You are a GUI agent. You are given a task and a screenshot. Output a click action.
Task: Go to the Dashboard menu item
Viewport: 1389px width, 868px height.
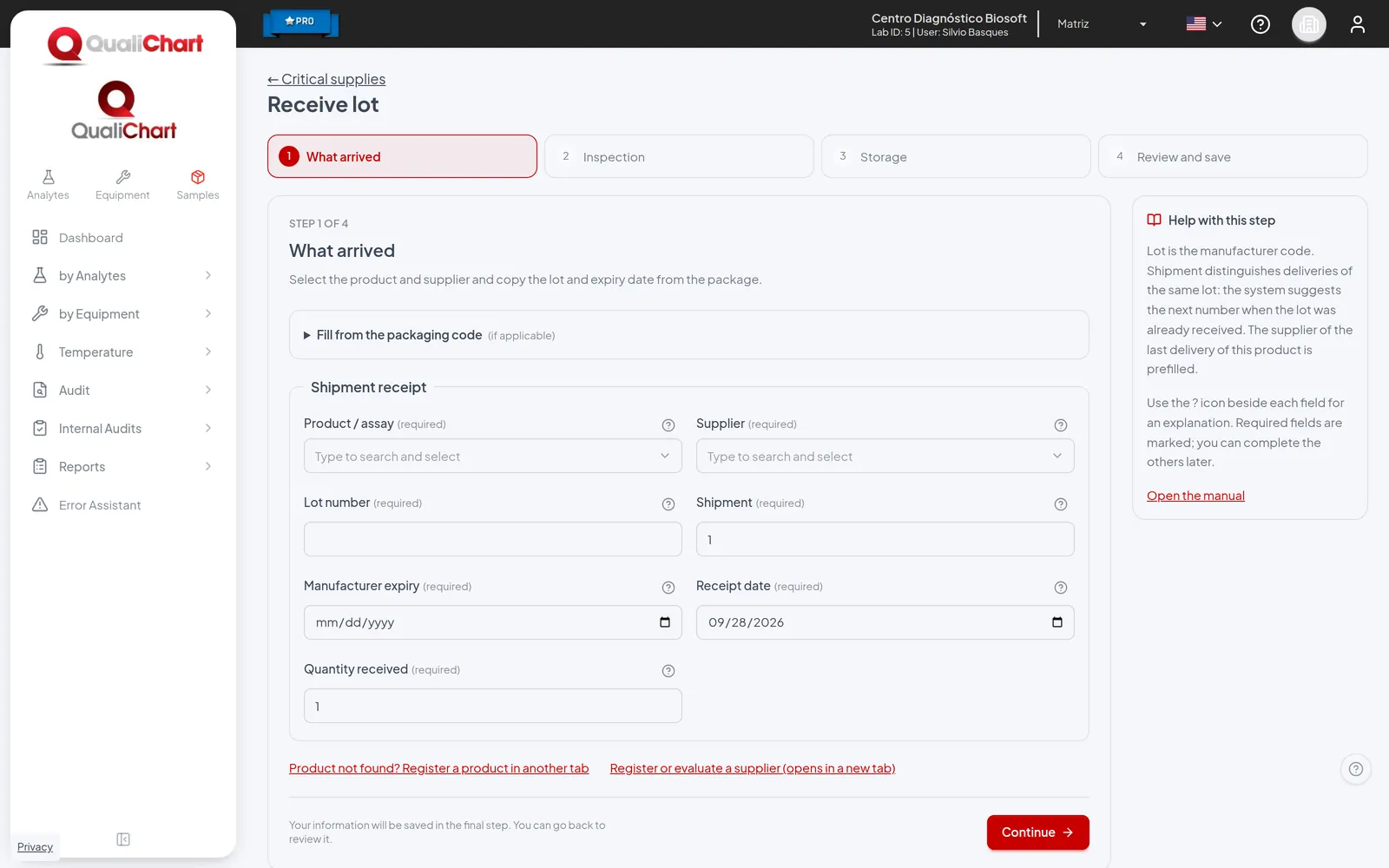pos(123,238)
